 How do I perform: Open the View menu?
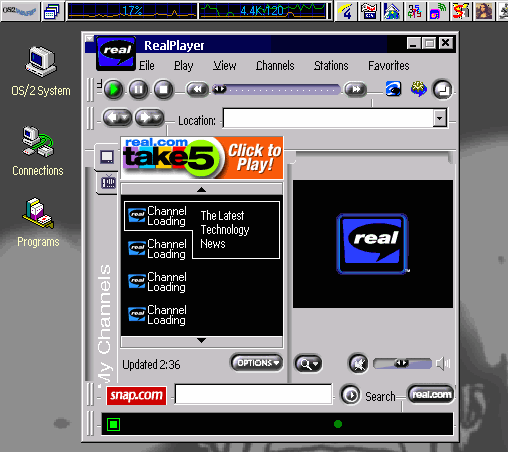point(225,66)
